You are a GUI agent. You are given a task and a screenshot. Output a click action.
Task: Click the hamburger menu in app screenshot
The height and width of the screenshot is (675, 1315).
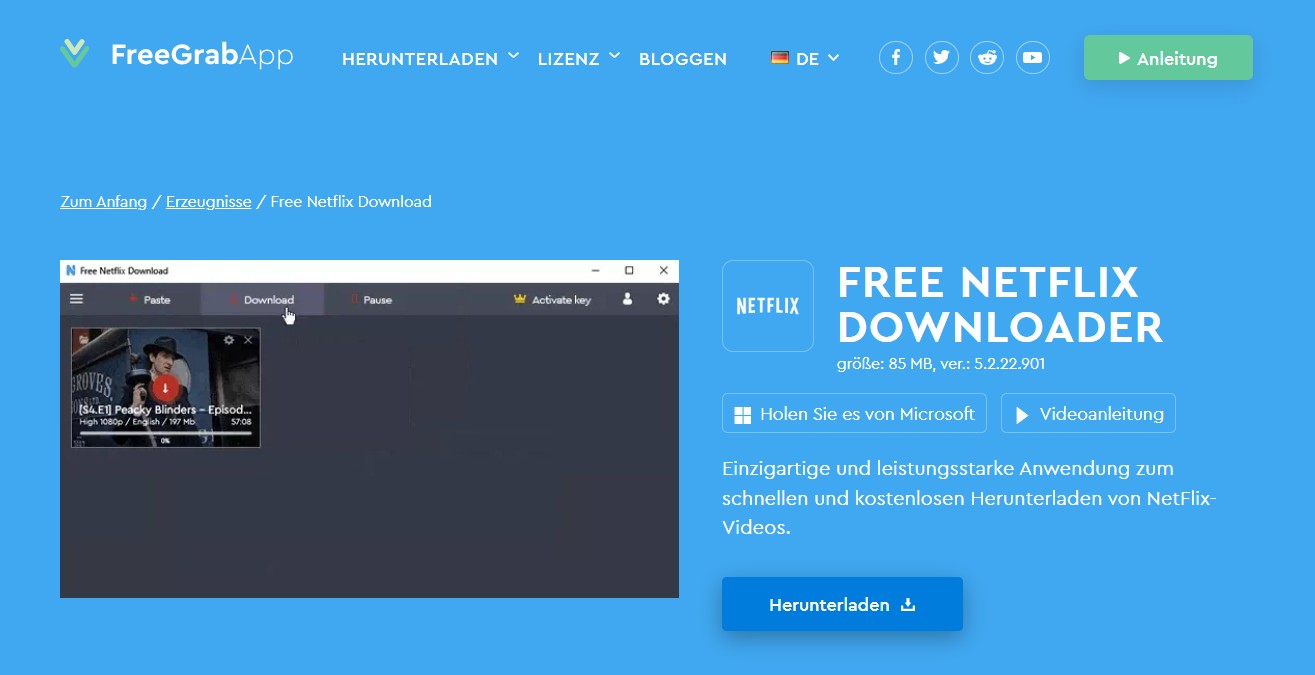pyautogui.click(x=77, y=299)
